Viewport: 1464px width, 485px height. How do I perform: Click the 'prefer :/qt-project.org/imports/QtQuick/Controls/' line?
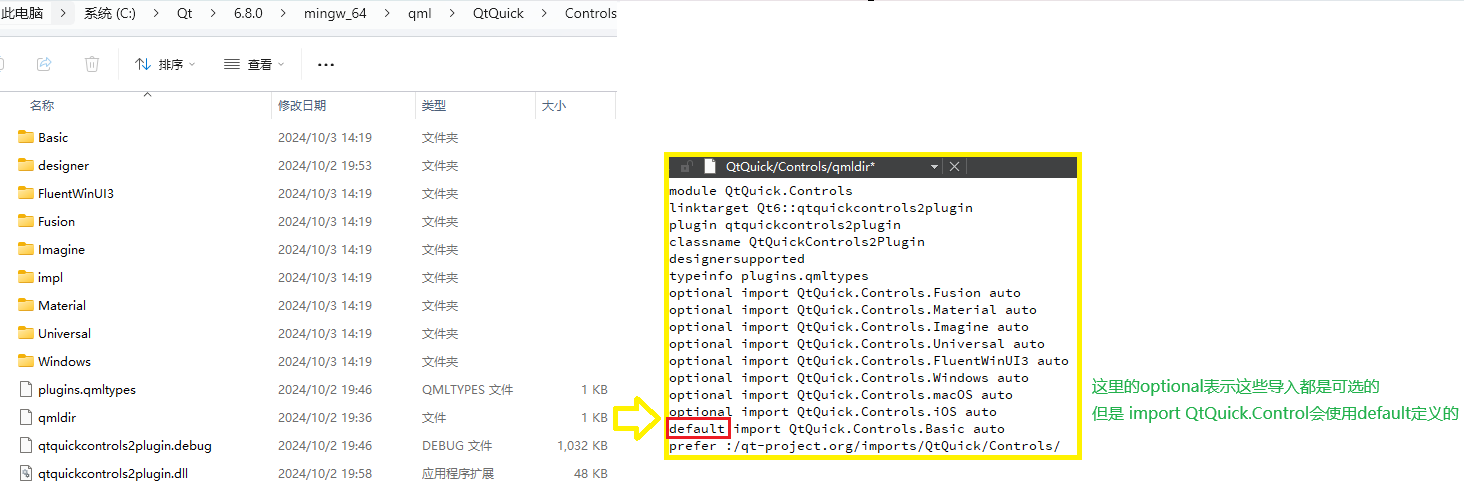[865, 446]
